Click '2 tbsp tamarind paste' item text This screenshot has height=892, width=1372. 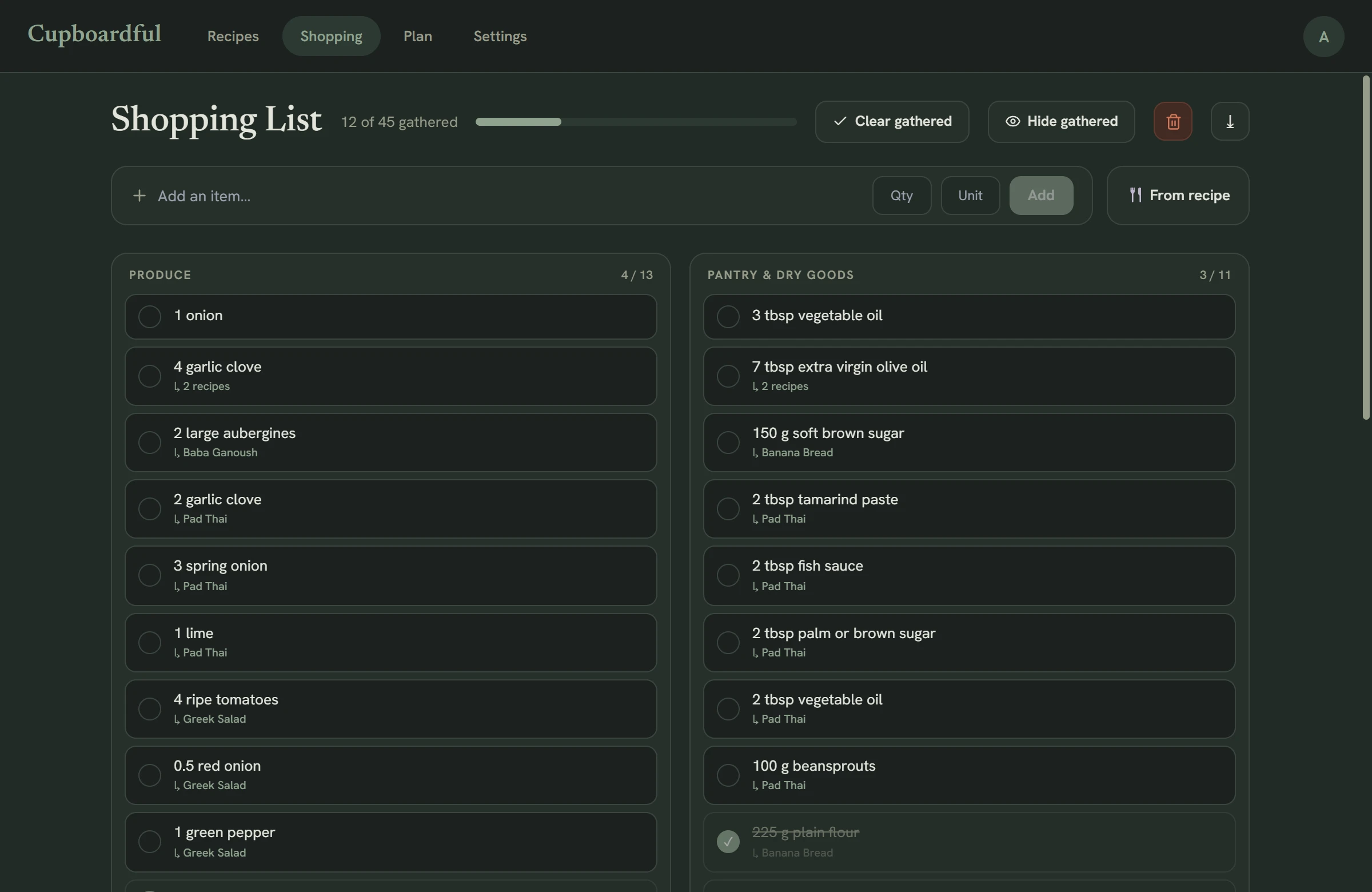pos(825,499)
